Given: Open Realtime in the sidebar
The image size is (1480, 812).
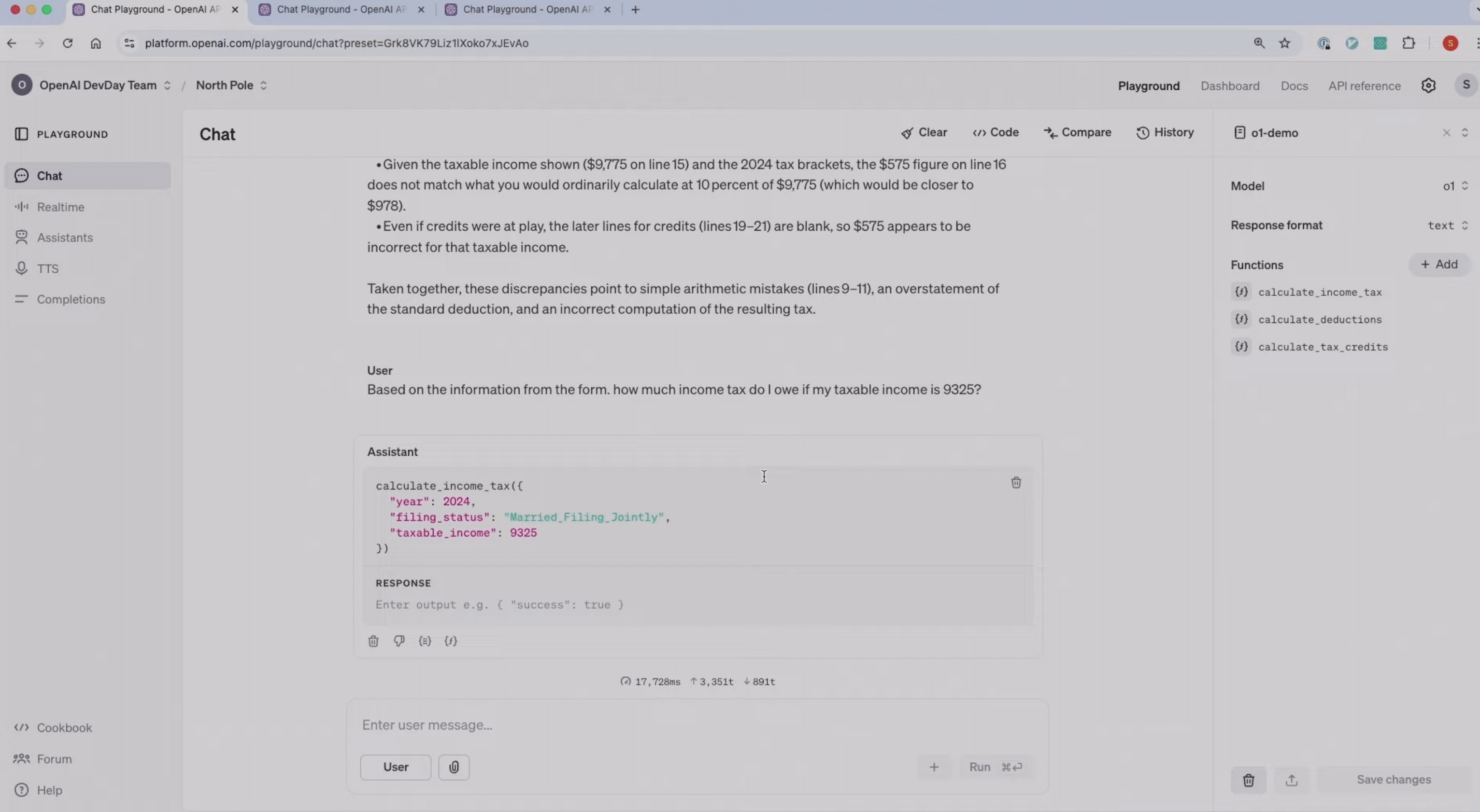Looking at the screenshot, I should [x=60, y=207].
